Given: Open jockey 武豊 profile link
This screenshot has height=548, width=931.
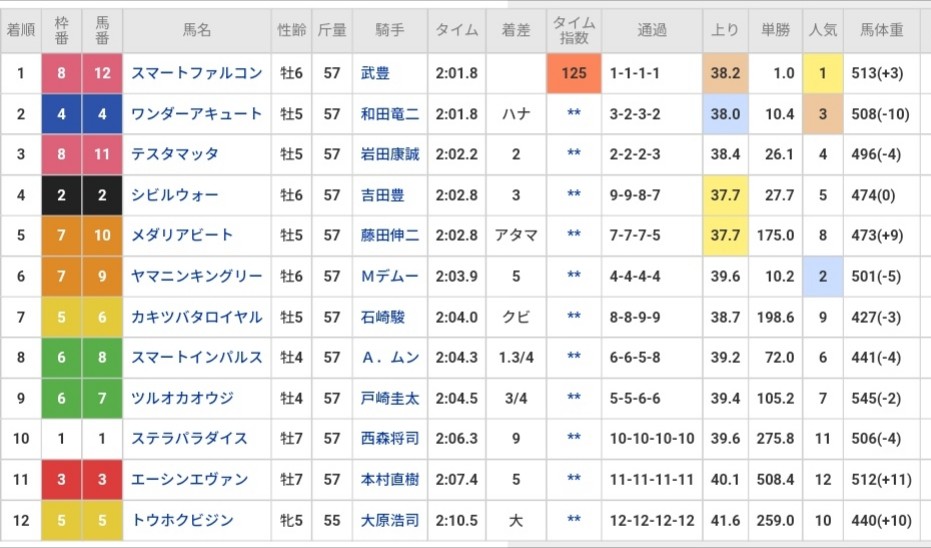Looking at the screenshot, I should click(375, 73).
